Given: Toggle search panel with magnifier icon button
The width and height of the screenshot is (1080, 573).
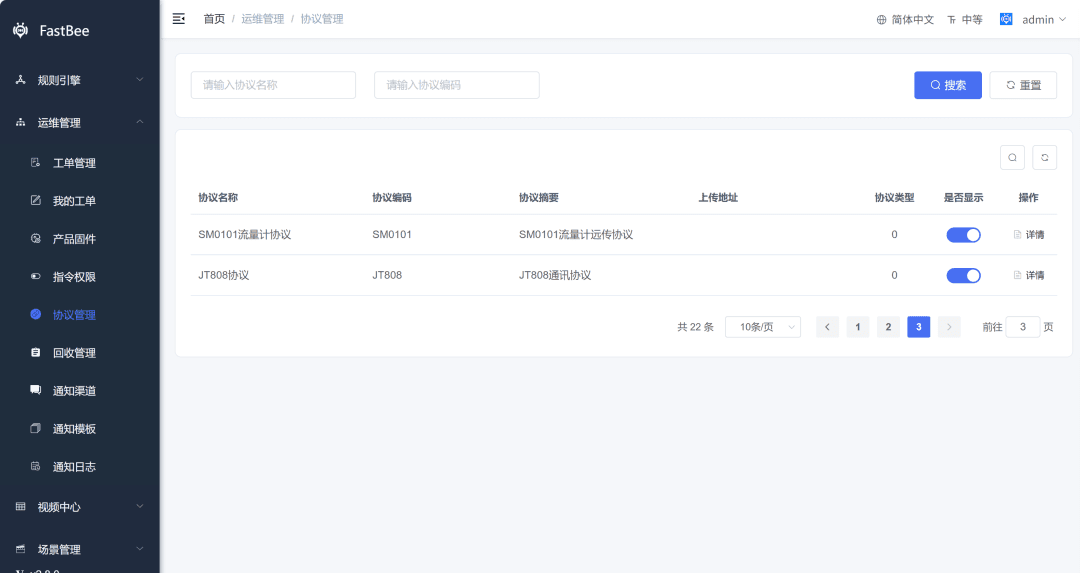Looking at the screenshot, I should pyautogui.click(x=1012, y=157).
